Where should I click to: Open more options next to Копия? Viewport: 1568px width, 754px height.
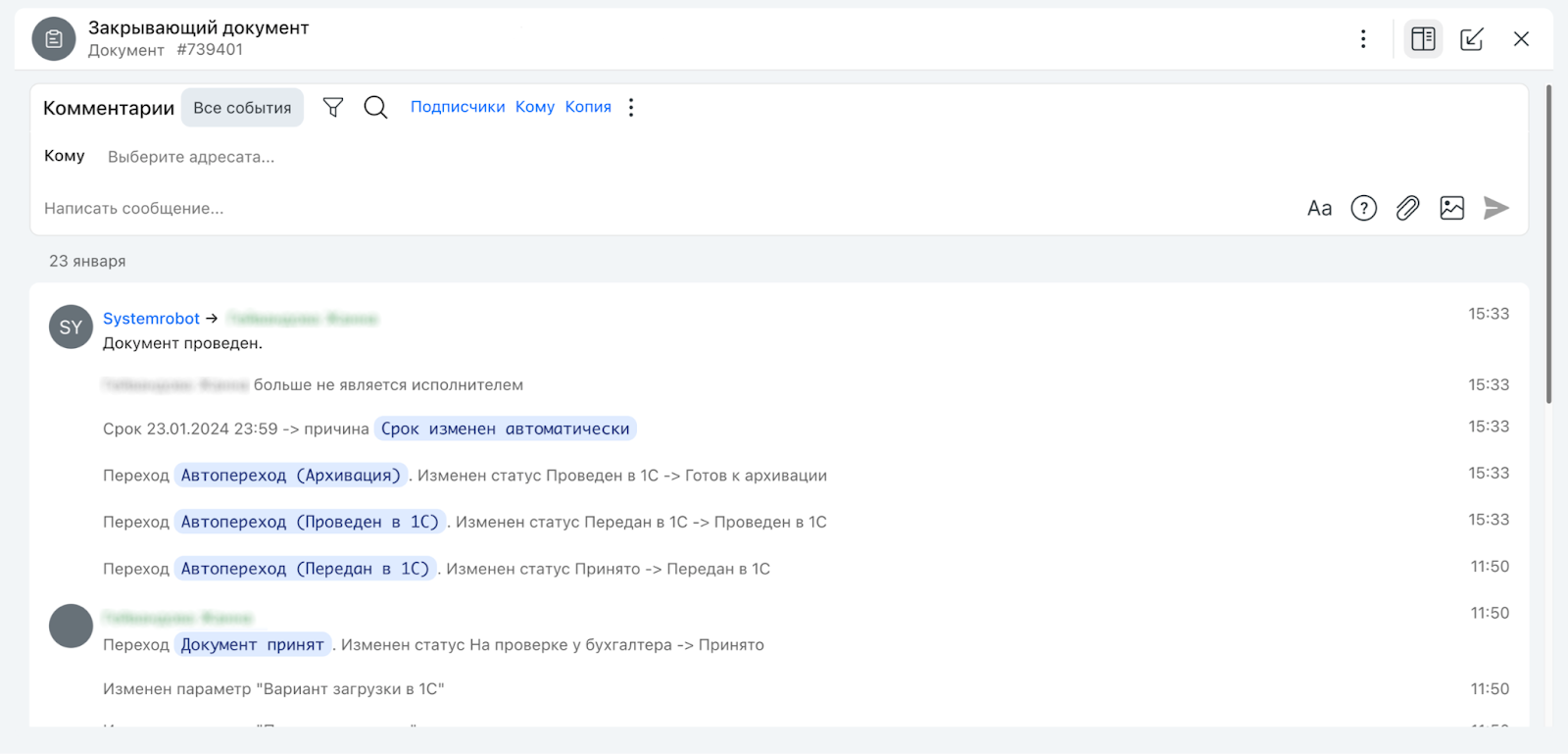pos(631,107)
